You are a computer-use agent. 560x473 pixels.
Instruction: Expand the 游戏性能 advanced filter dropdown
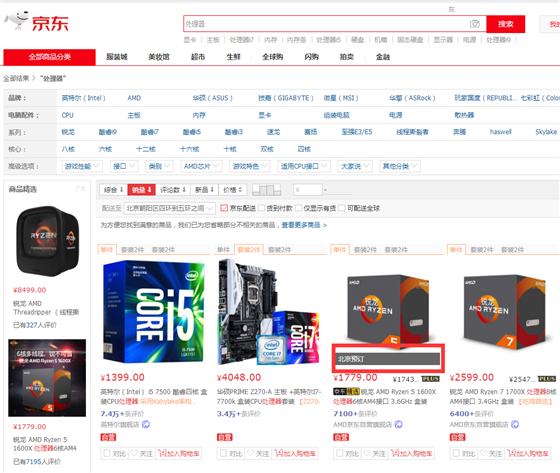tap(82, 166)
